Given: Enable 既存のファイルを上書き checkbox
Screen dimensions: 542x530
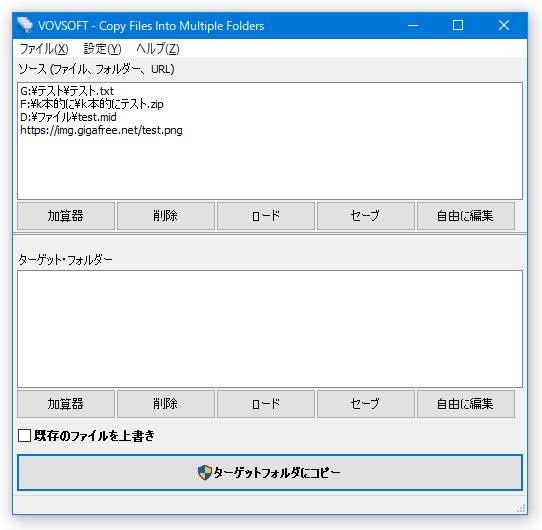Looking at the screenshot, I should (25, 436).
